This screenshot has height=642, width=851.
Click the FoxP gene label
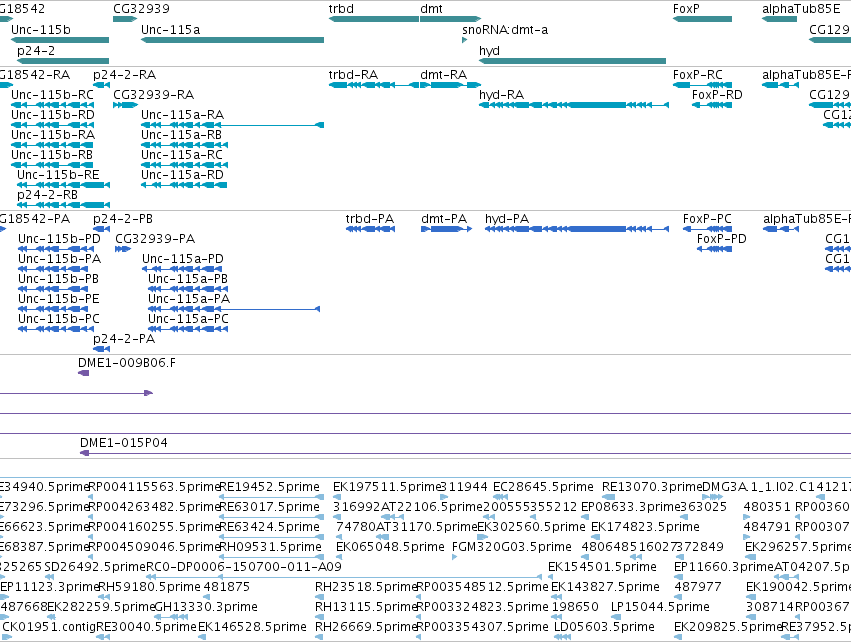(x=686, y=9)
